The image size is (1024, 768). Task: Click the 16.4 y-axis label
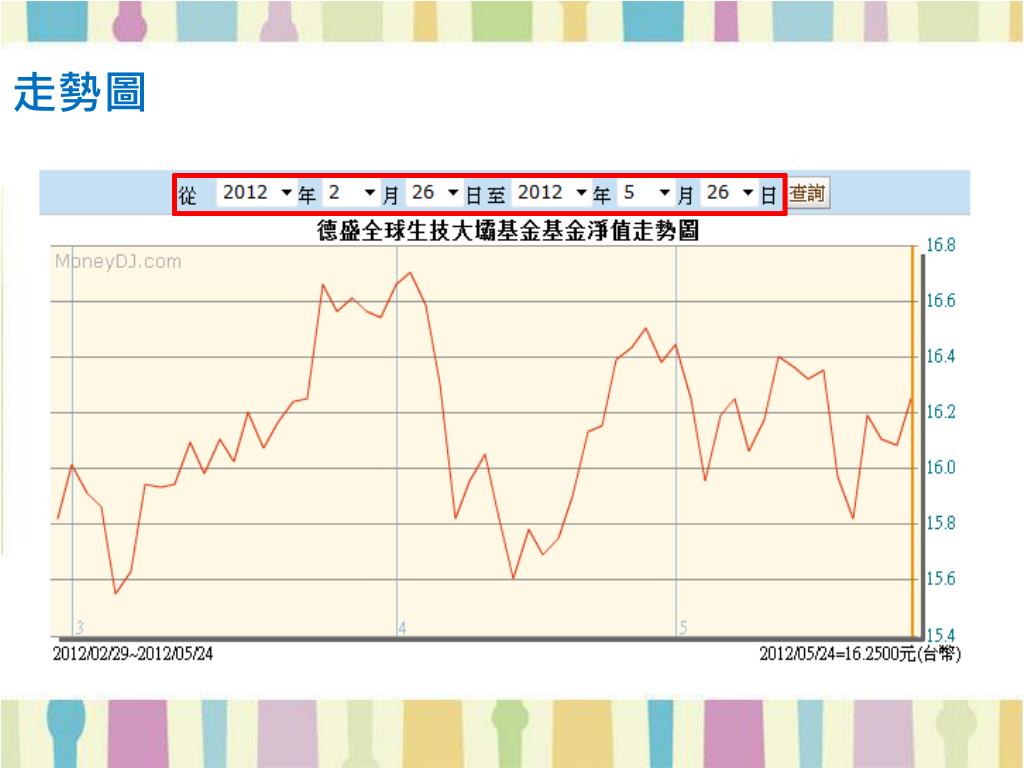940,356
